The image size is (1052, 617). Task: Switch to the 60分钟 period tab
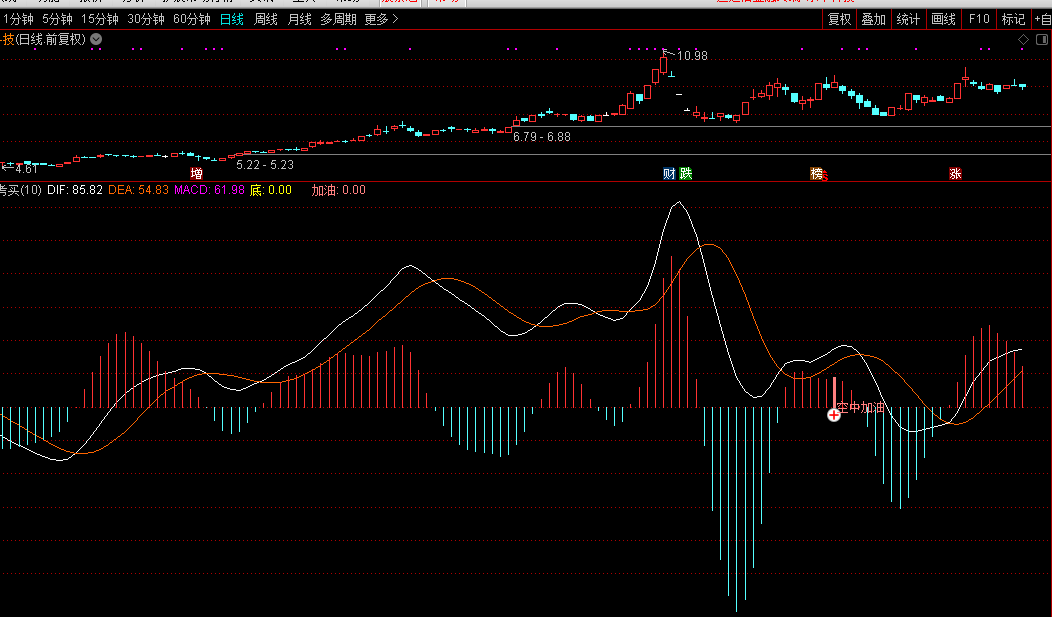click(x=192, y=19)
